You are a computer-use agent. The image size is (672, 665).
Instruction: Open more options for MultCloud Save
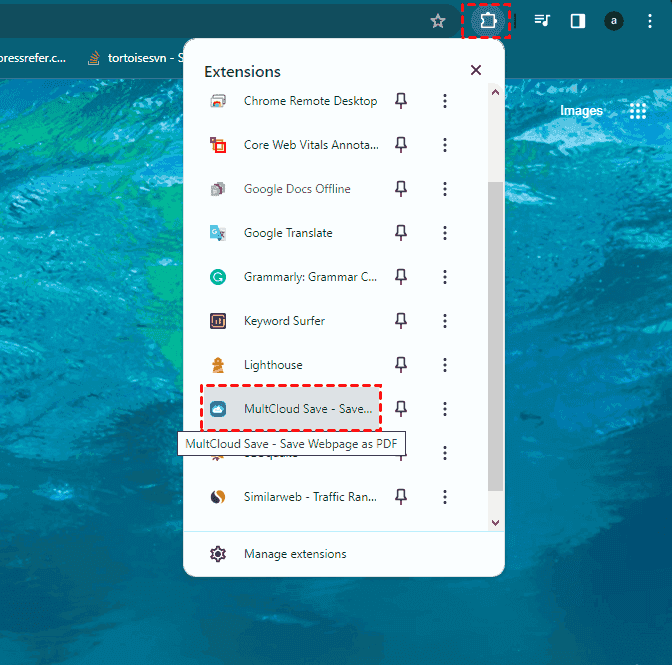(x=445, y=409)
